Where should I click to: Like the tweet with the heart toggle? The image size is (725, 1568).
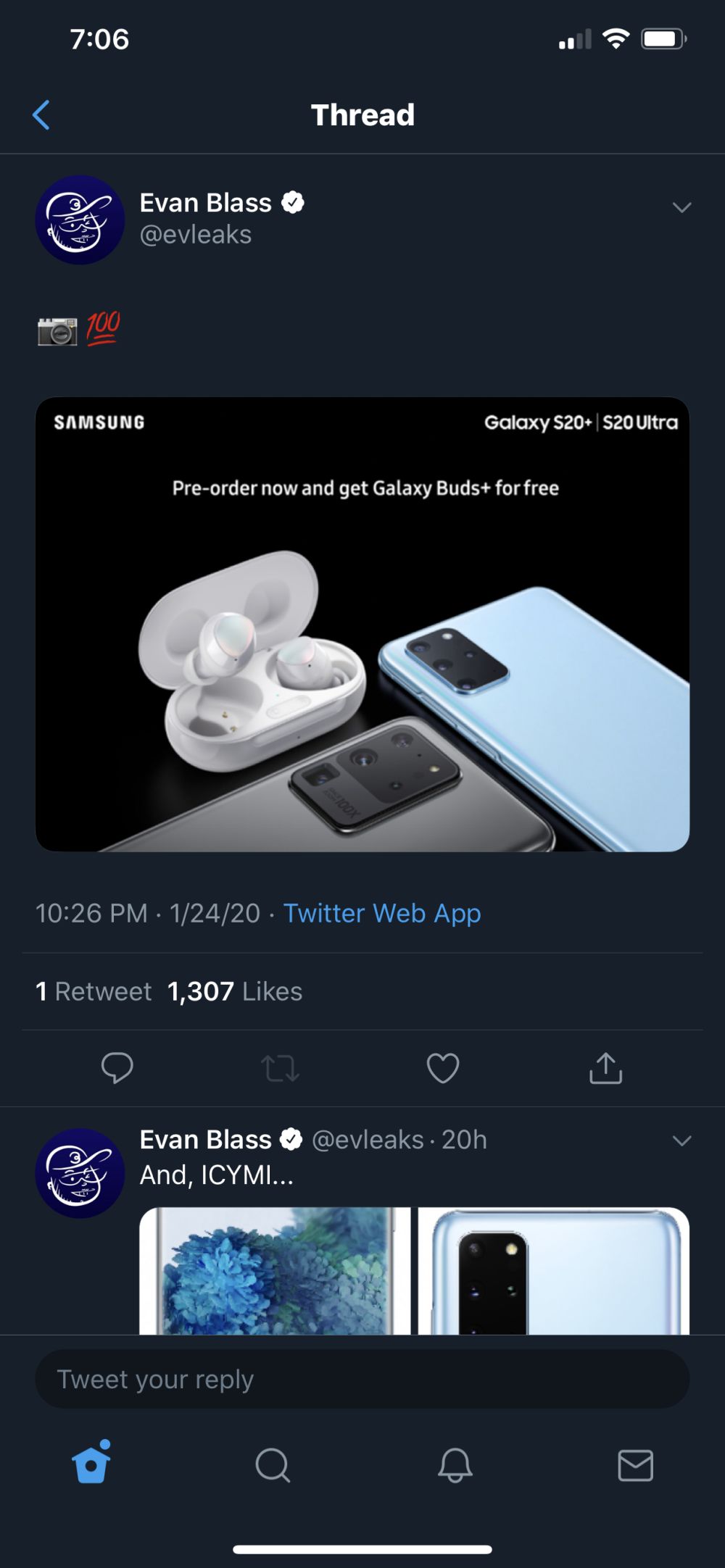click(x=443, y=1068)
